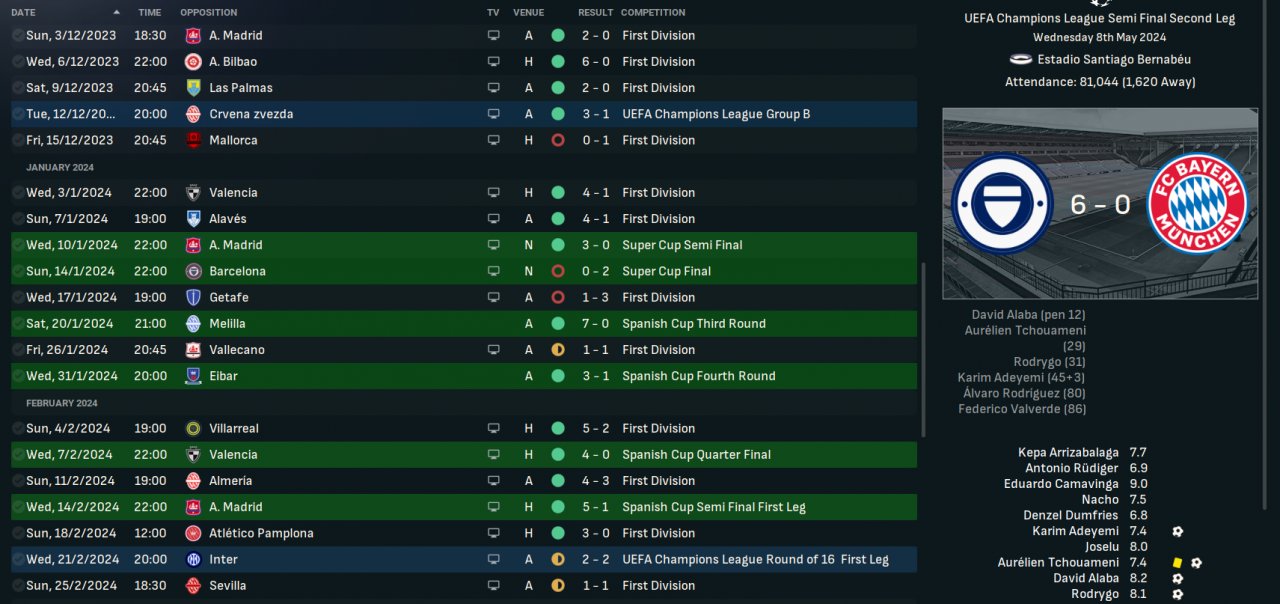The image size is (1280, 604).
Task: Click the FC Bayern München logo
Action: (x=1198, y=205)
